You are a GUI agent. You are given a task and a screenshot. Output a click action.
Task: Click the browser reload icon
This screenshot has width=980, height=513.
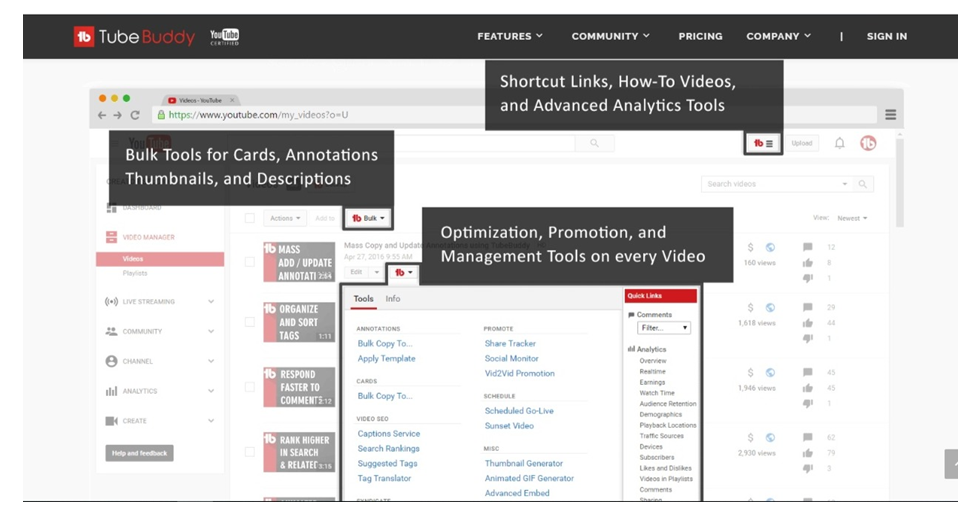tap(134, 115)
